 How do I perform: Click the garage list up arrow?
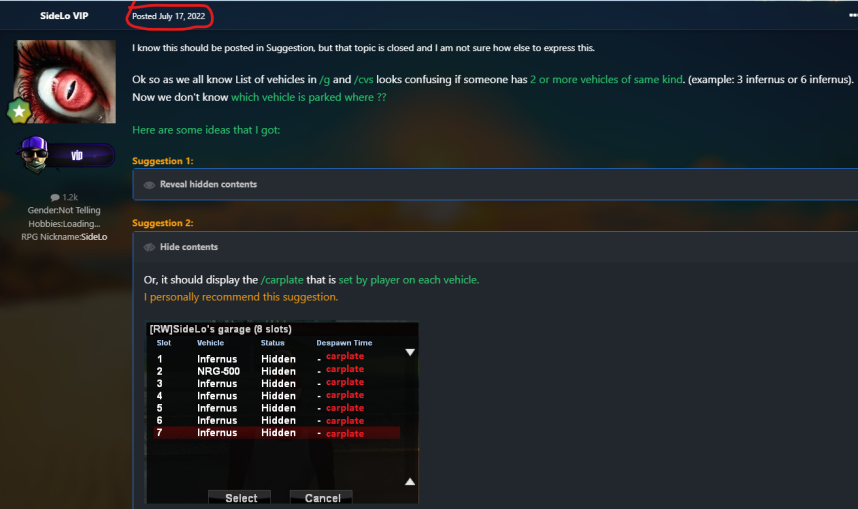click(x=410, y=482)
